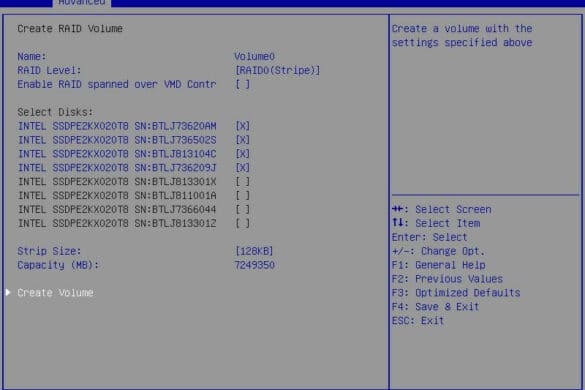
Task: Select the Create Volume option
Action: pos(55,293)
